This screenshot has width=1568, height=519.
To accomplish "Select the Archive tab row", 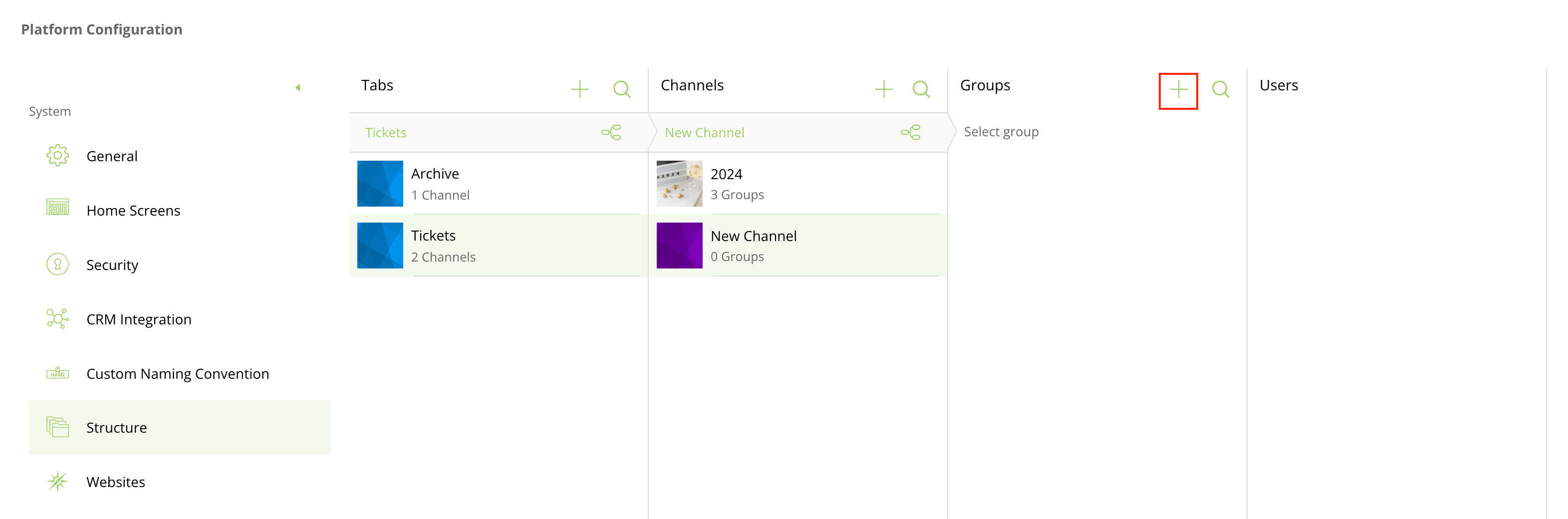I will 498,184.
